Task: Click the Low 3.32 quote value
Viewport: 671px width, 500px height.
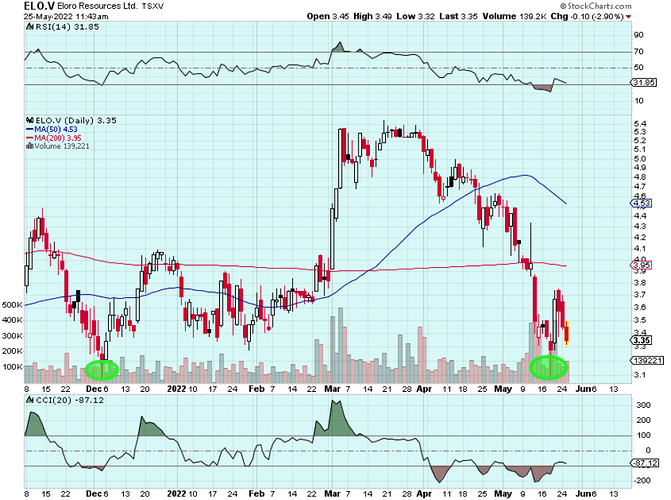Action: (416, 17)
